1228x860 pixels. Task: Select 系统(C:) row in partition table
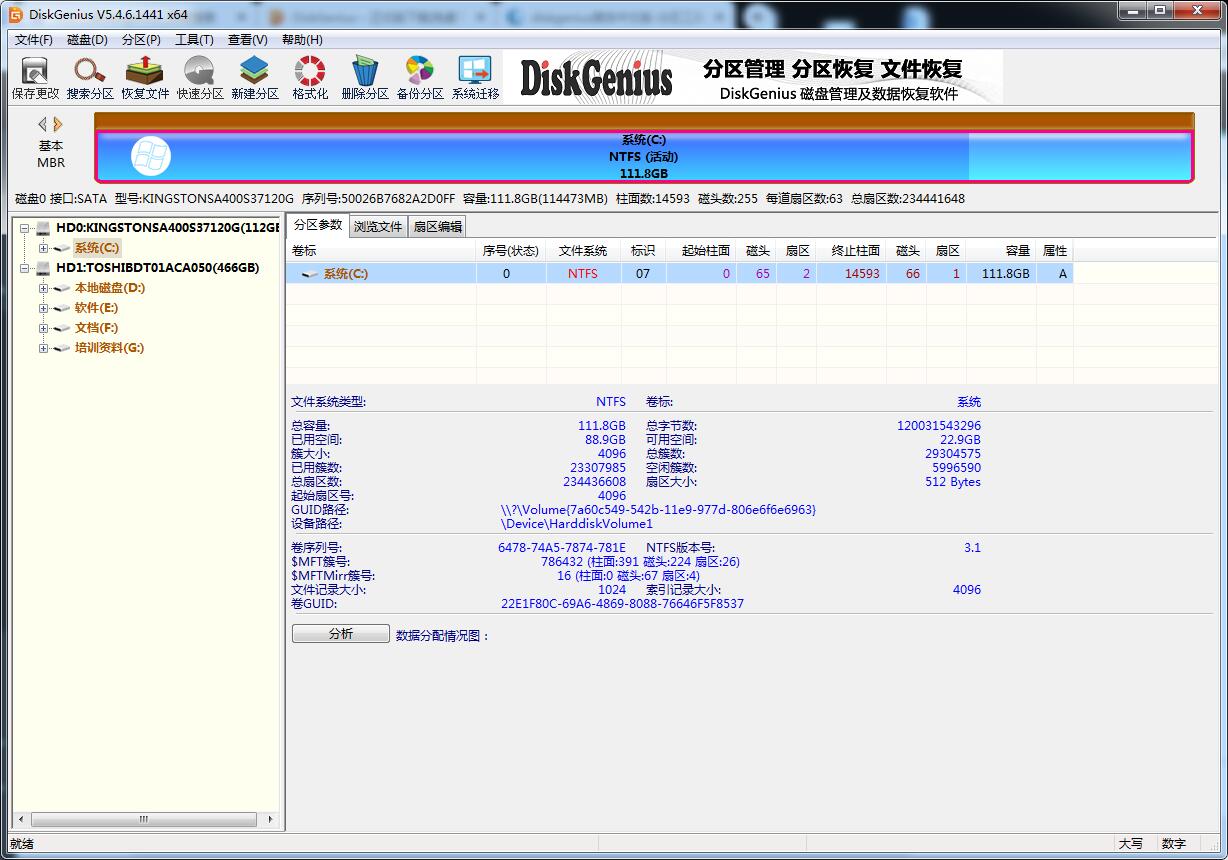click(x=679, y=273)
